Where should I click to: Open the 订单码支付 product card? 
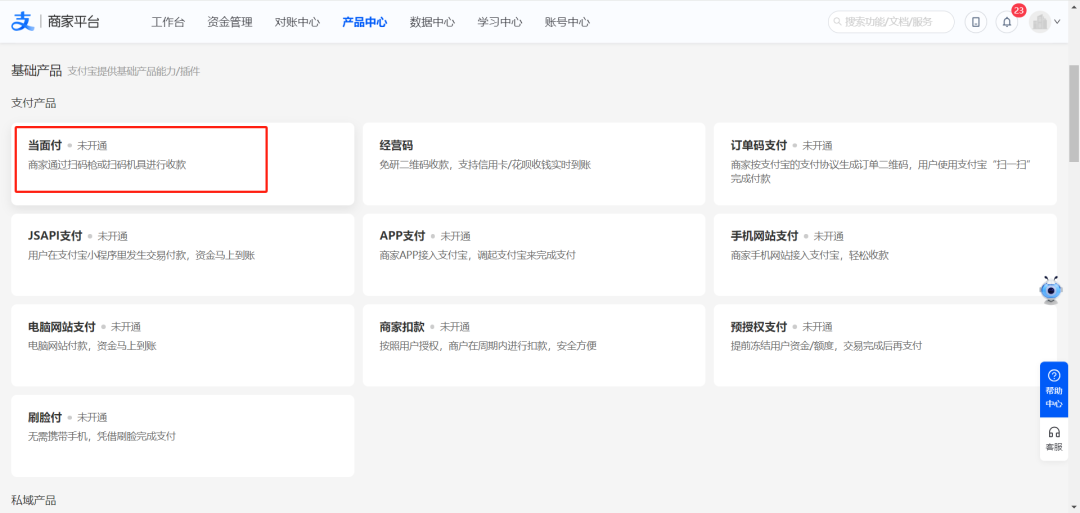[885, 164]
